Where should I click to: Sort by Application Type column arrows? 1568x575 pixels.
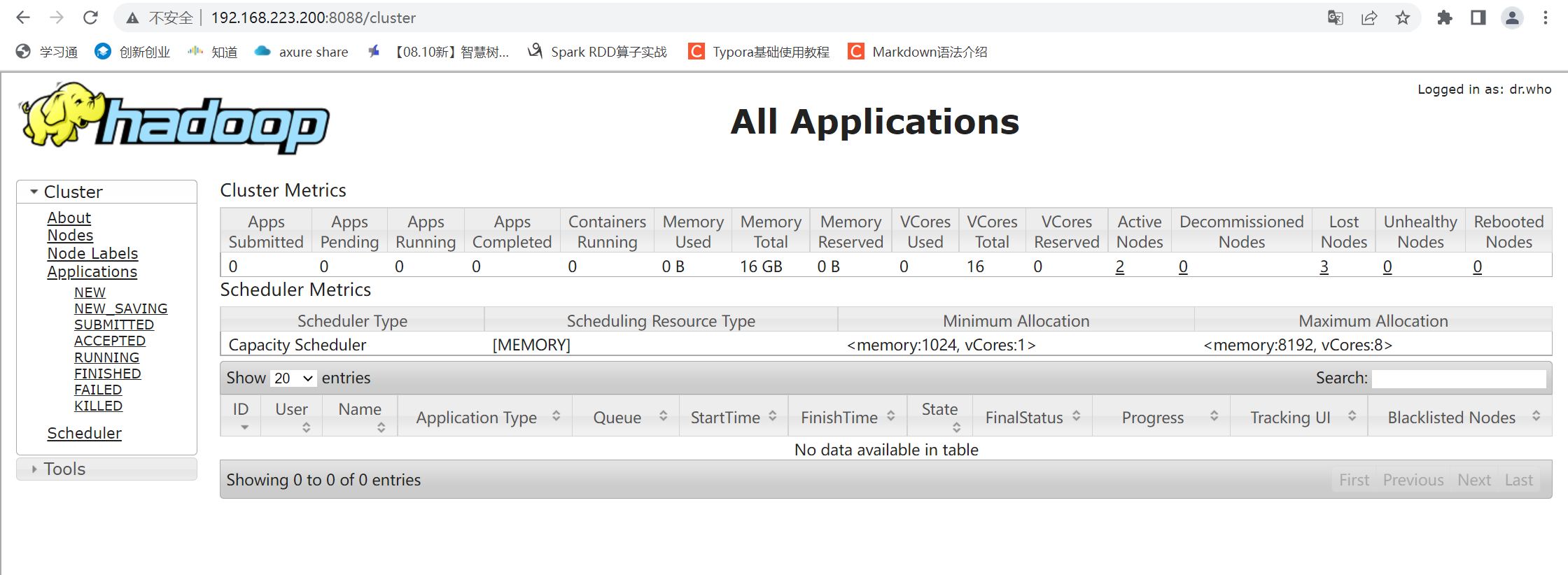(556, 416)
